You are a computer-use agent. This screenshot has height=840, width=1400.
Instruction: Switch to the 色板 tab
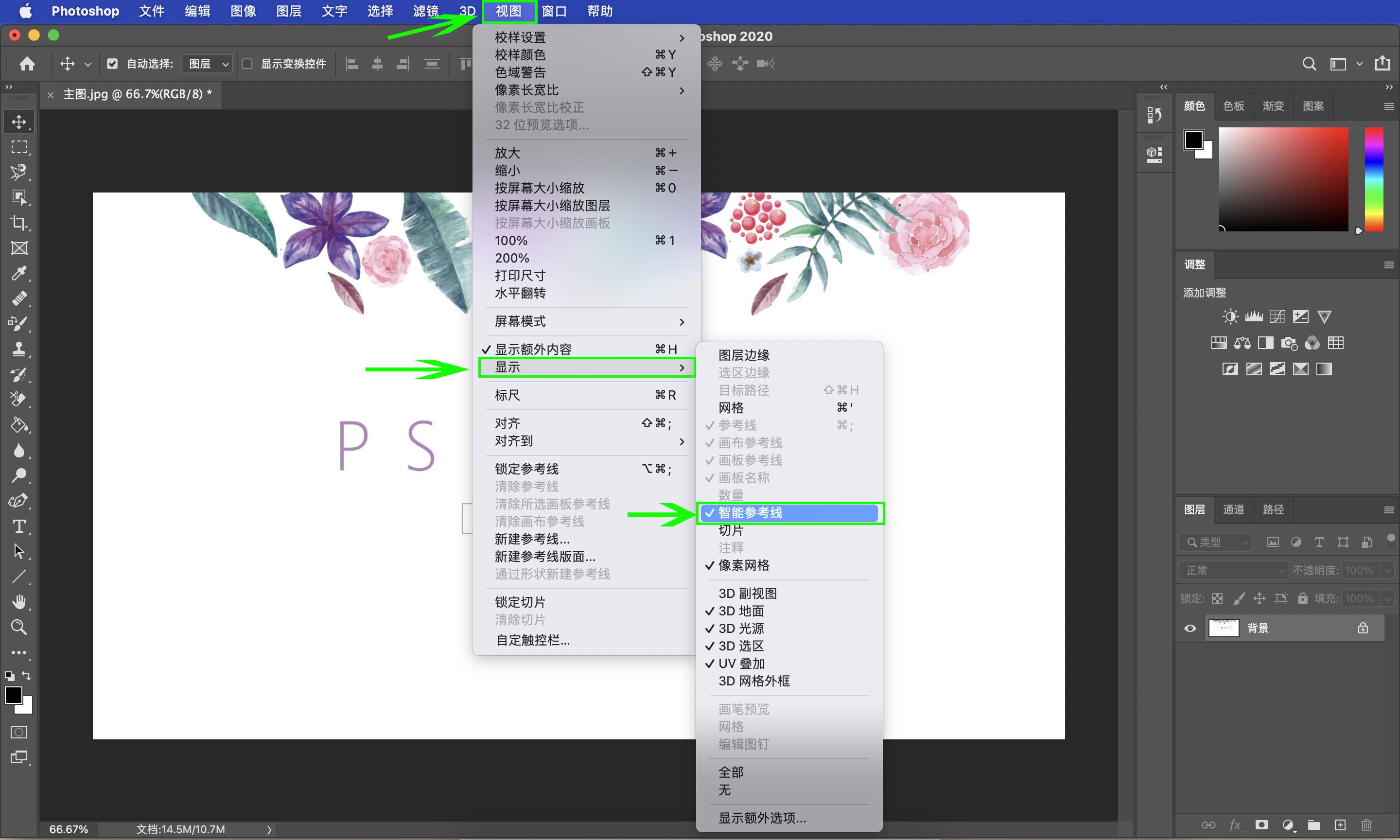coord(1234,106)
